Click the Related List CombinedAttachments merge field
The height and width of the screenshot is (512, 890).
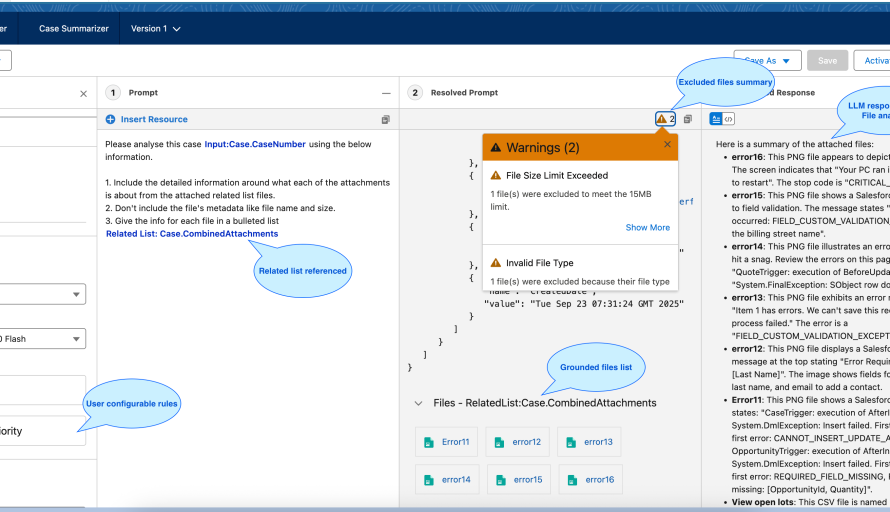coord(192,233)
